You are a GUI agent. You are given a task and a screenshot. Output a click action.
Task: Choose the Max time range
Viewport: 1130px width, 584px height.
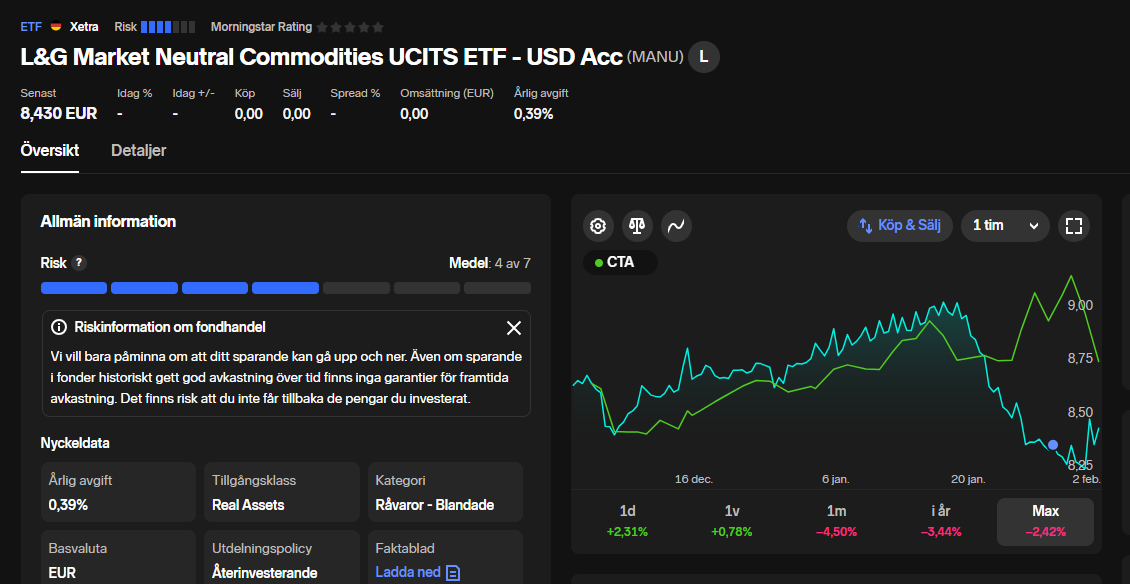1045,520
